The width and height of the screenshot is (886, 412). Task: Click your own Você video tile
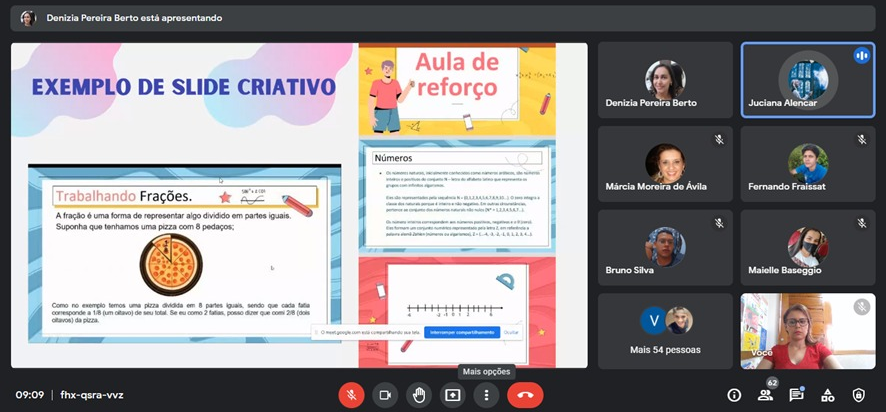click(808, 331)
